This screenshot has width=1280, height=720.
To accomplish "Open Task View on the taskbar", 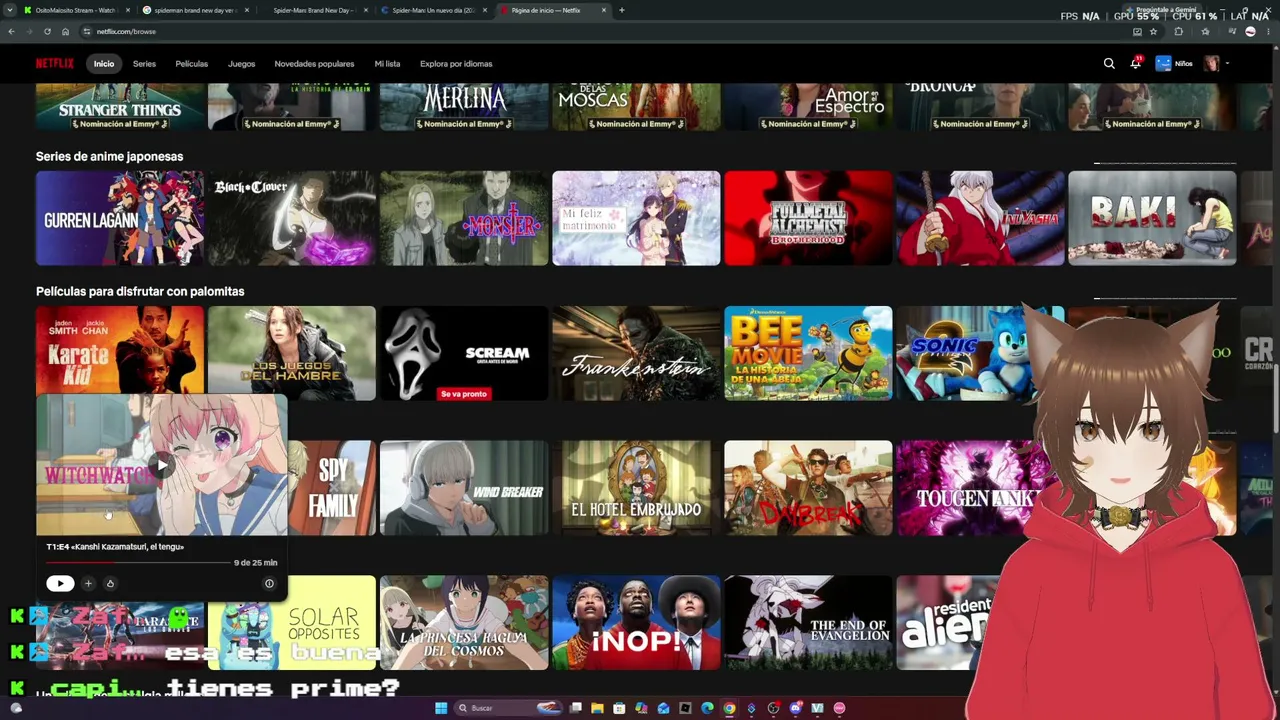I will (x=575, y=708).
